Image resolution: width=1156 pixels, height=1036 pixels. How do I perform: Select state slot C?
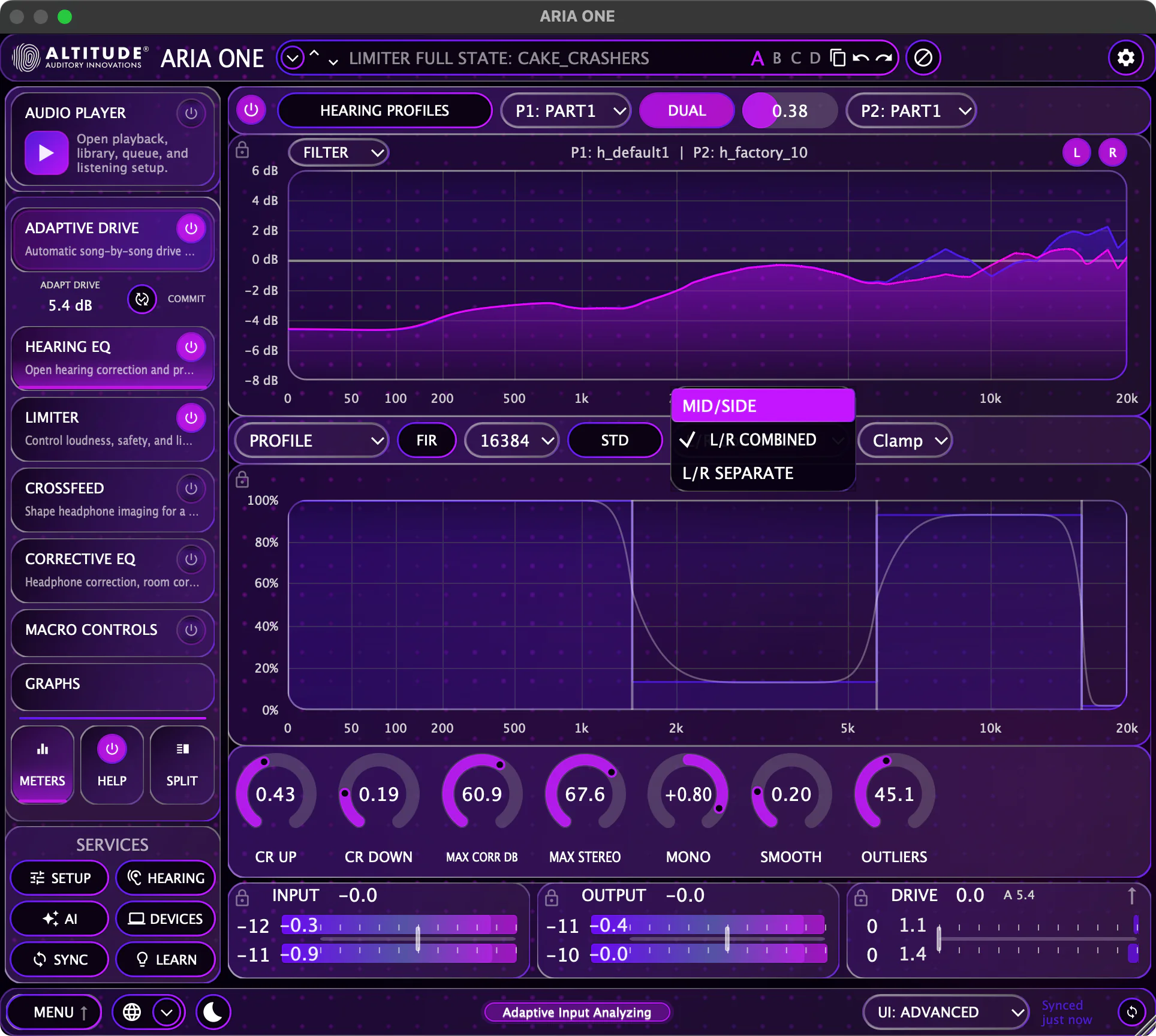796,58
